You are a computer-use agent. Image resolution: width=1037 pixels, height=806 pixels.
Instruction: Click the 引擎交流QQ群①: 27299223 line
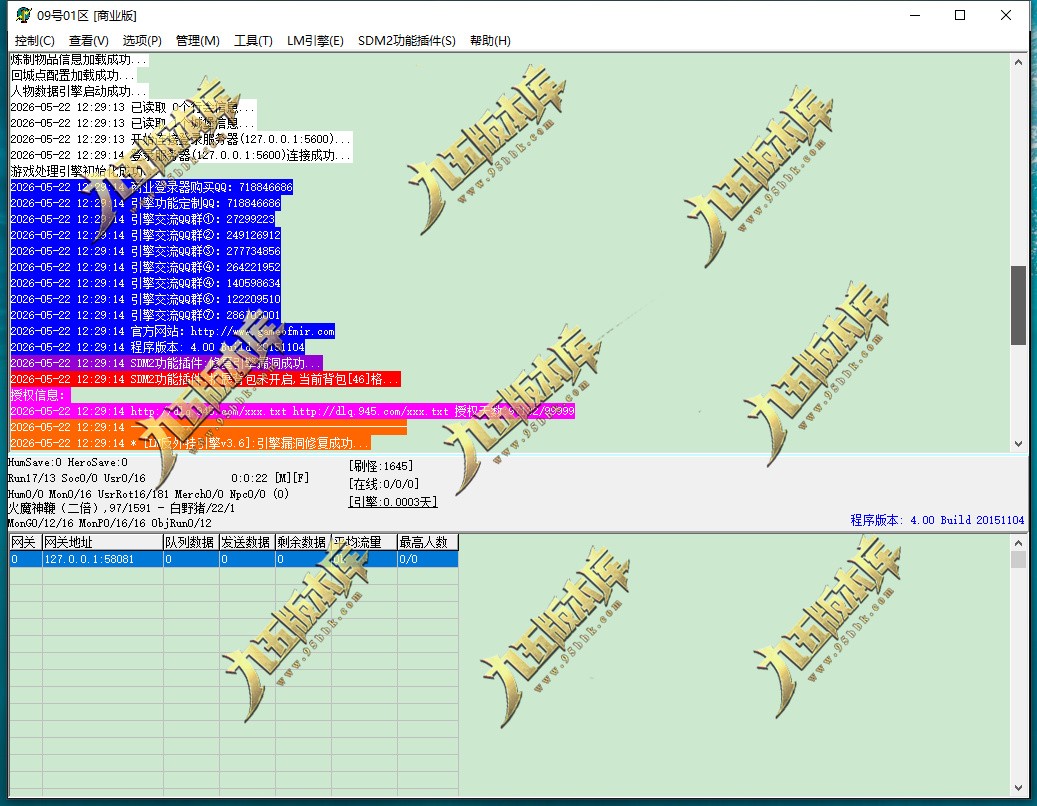(x=142, y=219)
